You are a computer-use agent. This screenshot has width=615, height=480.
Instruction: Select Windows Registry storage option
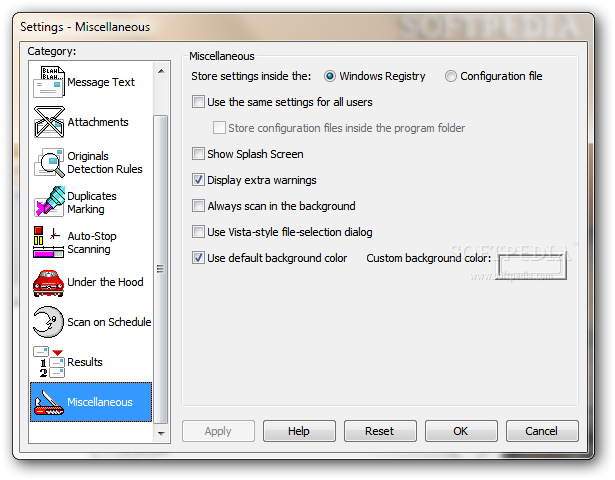pyautogui.click(x=330, y=76)
